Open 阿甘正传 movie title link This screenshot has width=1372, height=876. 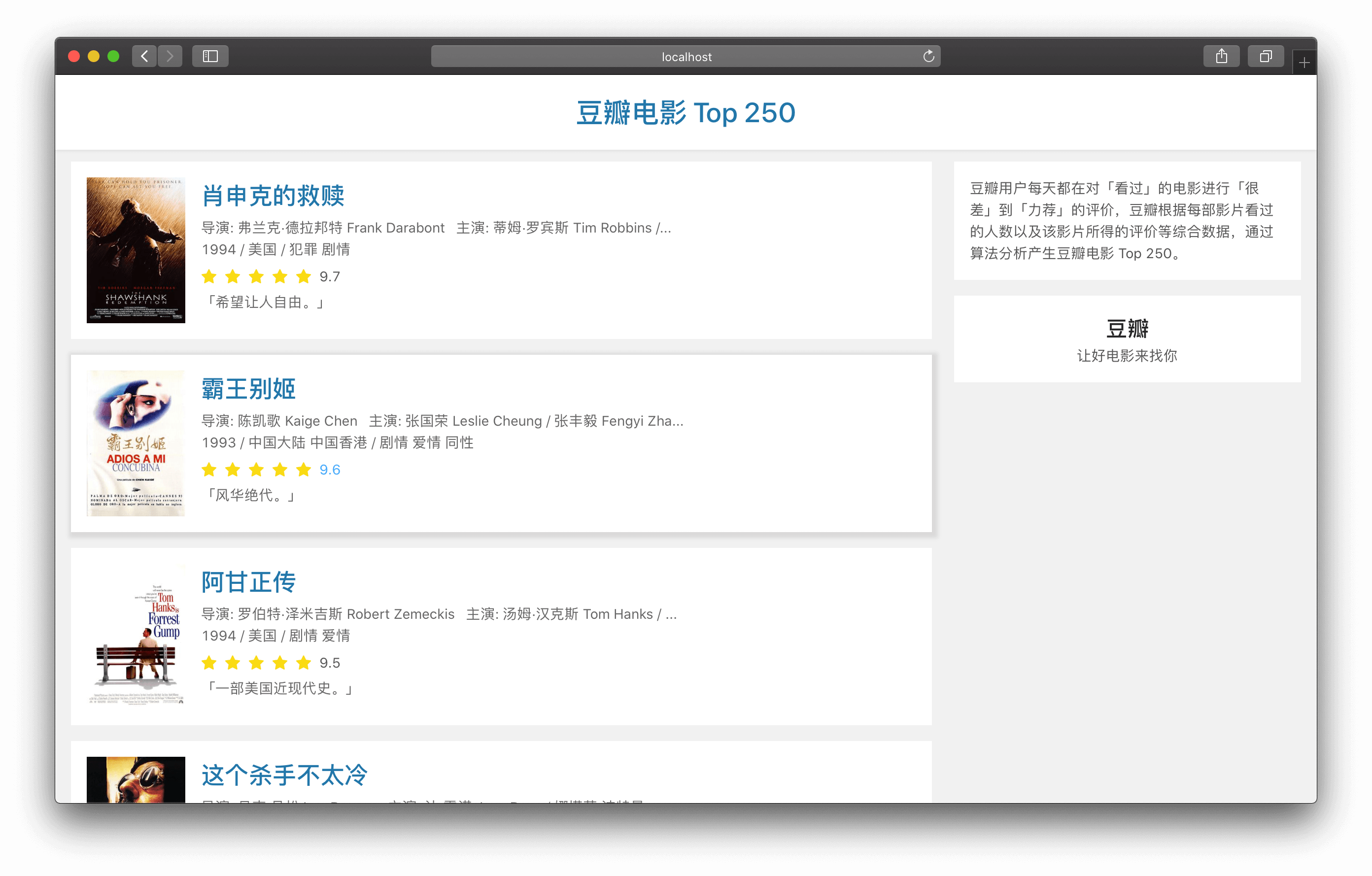(248, 581)
